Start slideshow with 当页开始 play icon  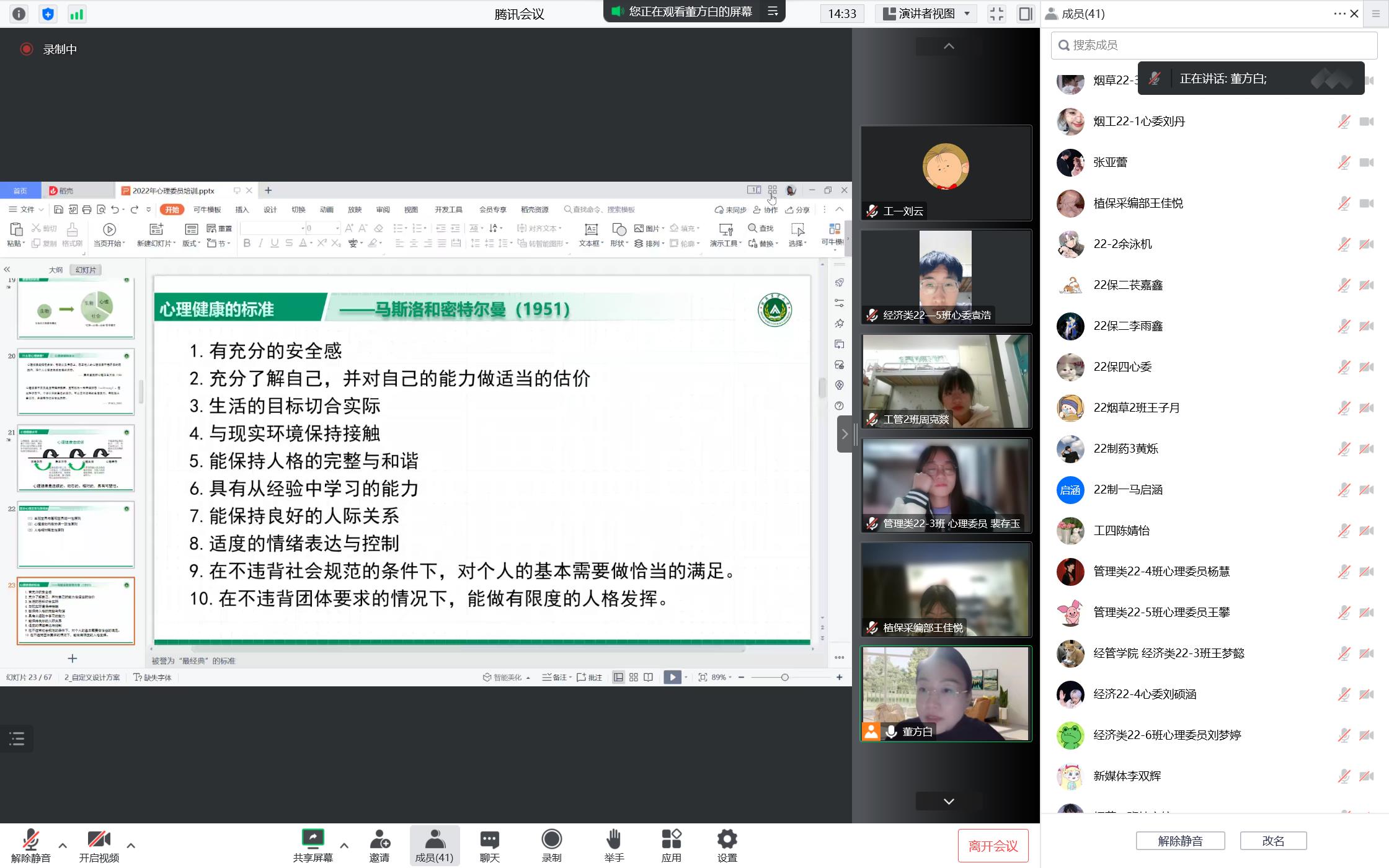110,230
